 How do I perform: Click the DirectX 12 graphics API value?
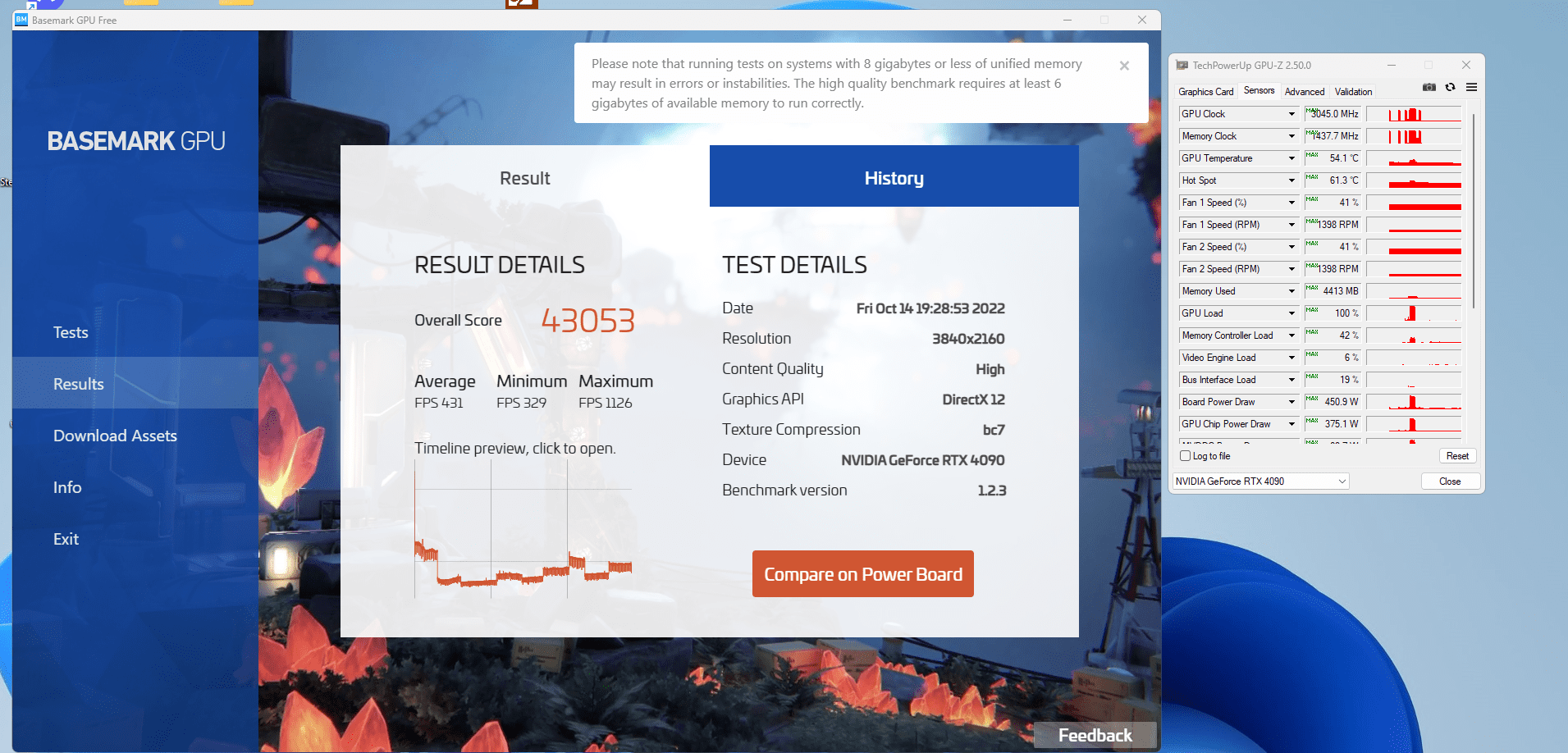pyautogui.click(x=974, y=399)
